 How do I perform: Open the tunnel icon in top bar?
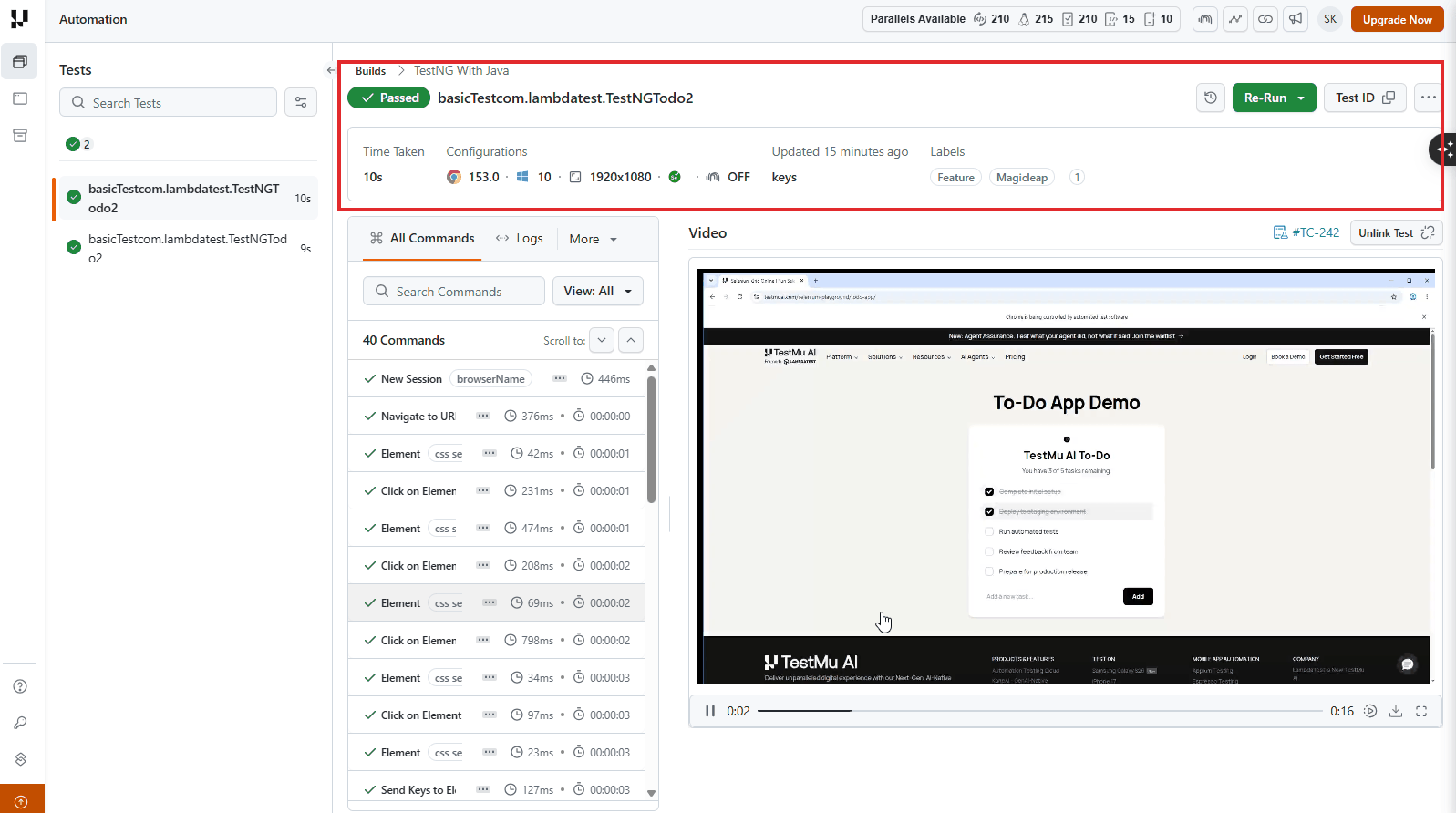(1205, 19)
